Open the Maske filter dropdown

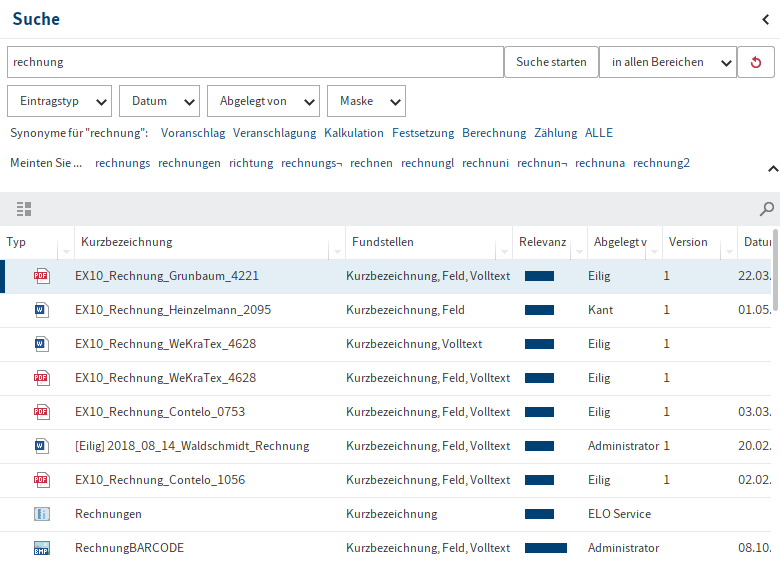366,101
